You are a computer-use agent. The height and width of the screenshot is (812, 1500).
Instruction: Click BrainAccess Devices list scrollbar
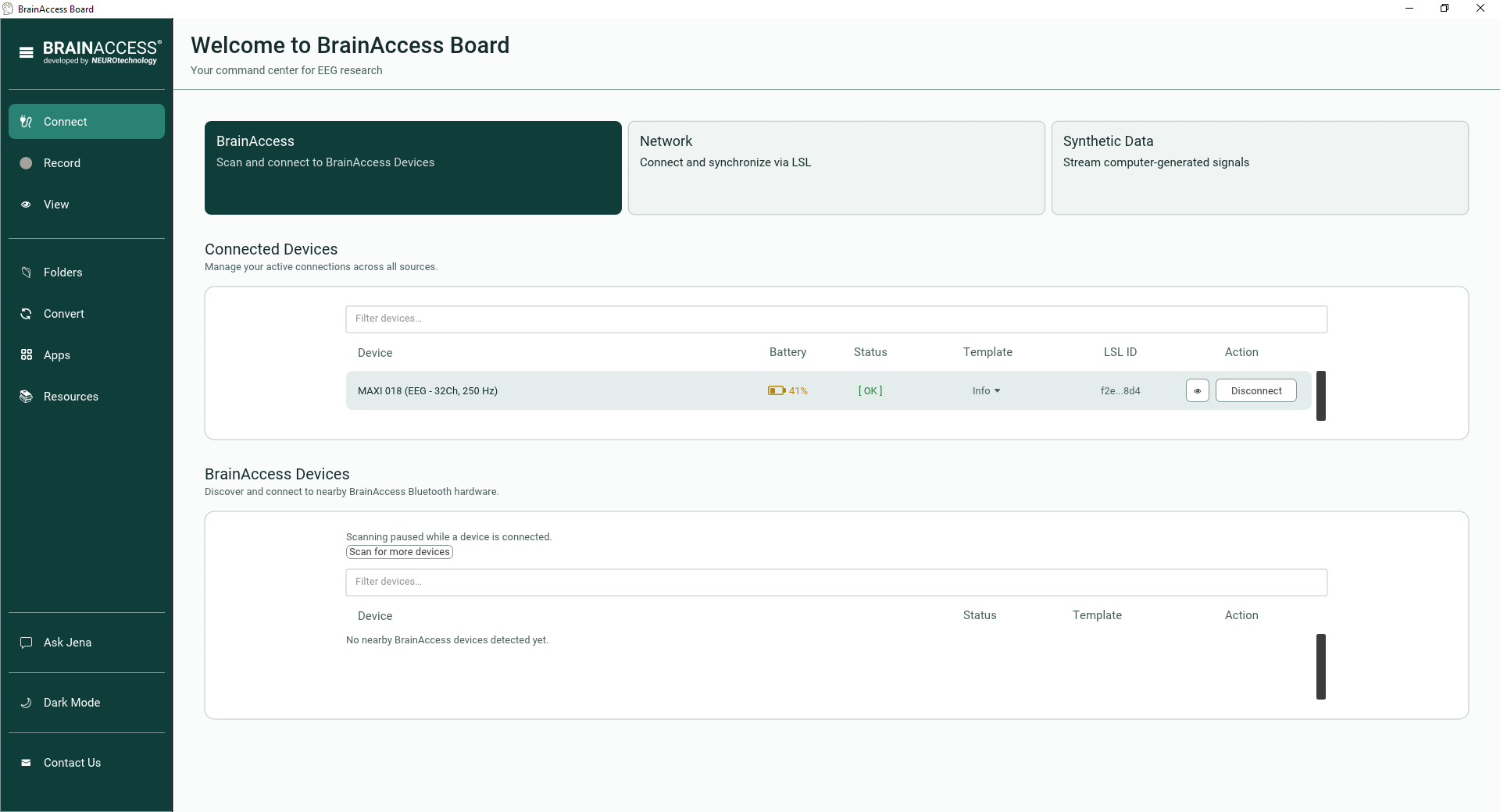pyautogui.click(x=1321, y=667)
